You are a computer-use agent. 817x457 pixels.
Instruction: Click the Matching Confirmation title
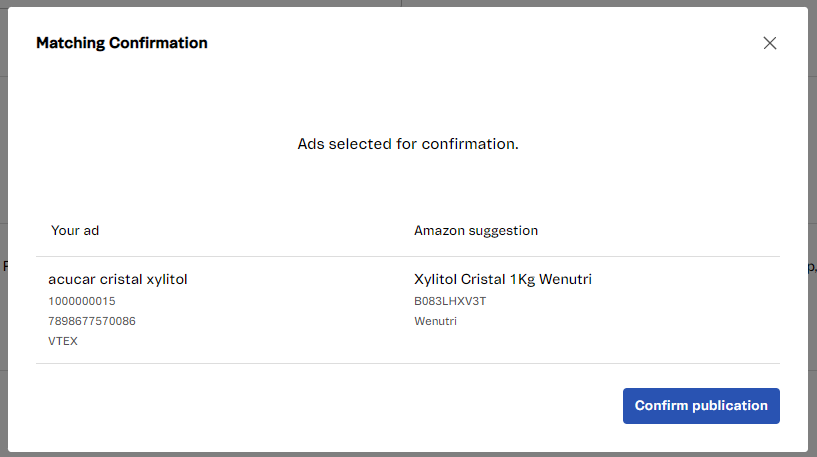click(x=122, y=43)
